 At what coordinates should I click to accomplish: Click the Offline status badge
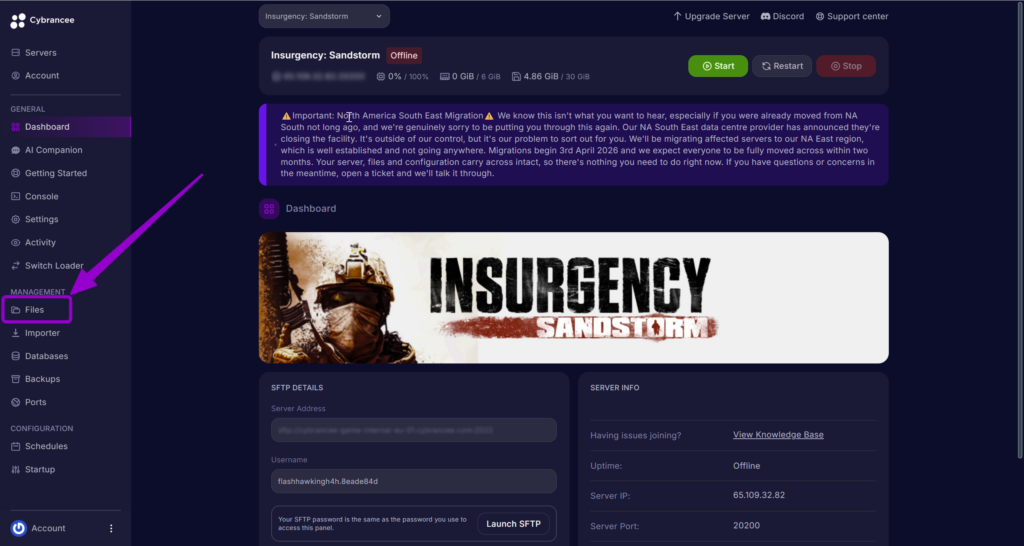click(404, 56)
